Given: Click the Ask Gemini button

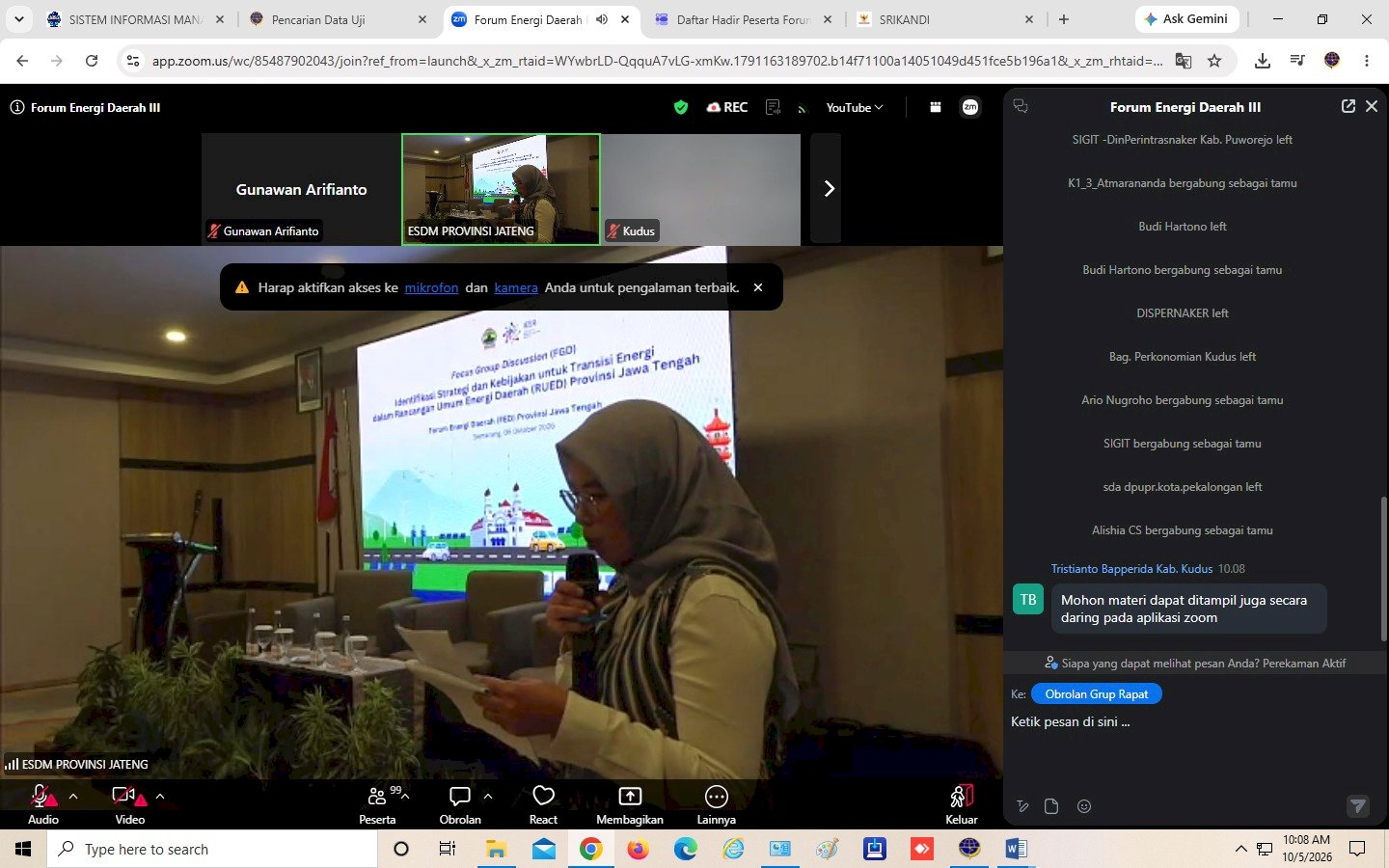Looking at the screenshot, I should point(1185,19).
